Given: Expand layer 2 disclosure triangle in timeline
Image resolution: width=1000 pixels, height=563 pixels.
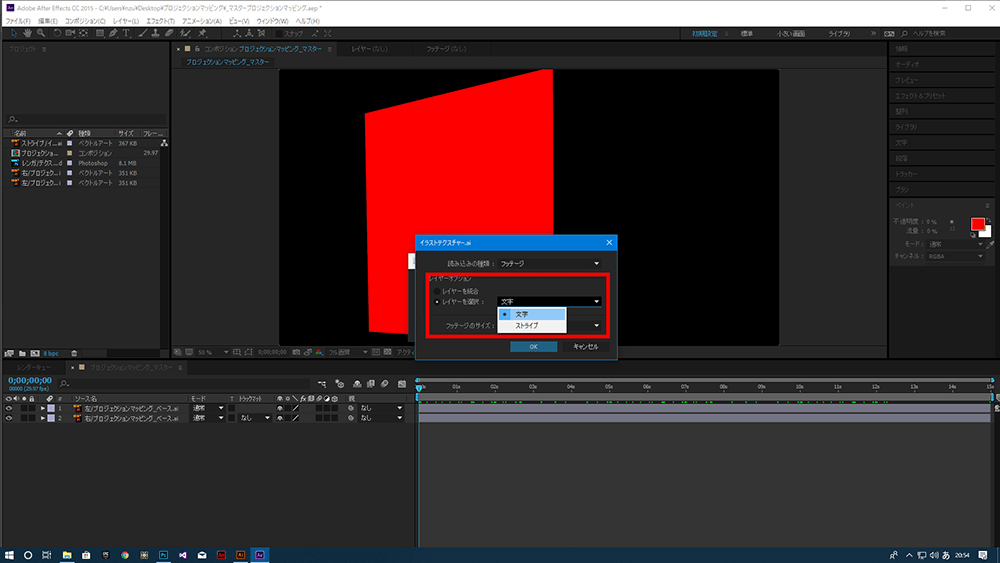Looking at the screenshot, I should [x=42, y=418].
